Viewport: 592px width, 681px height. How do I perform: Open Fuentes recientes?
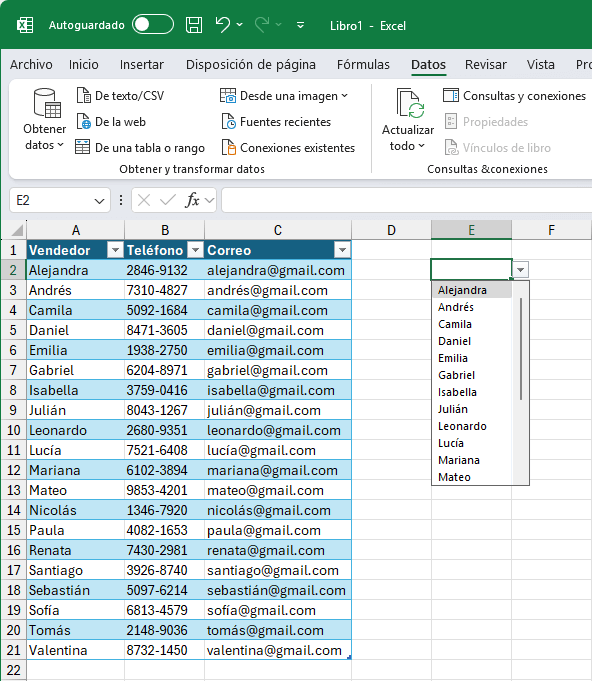276,122
